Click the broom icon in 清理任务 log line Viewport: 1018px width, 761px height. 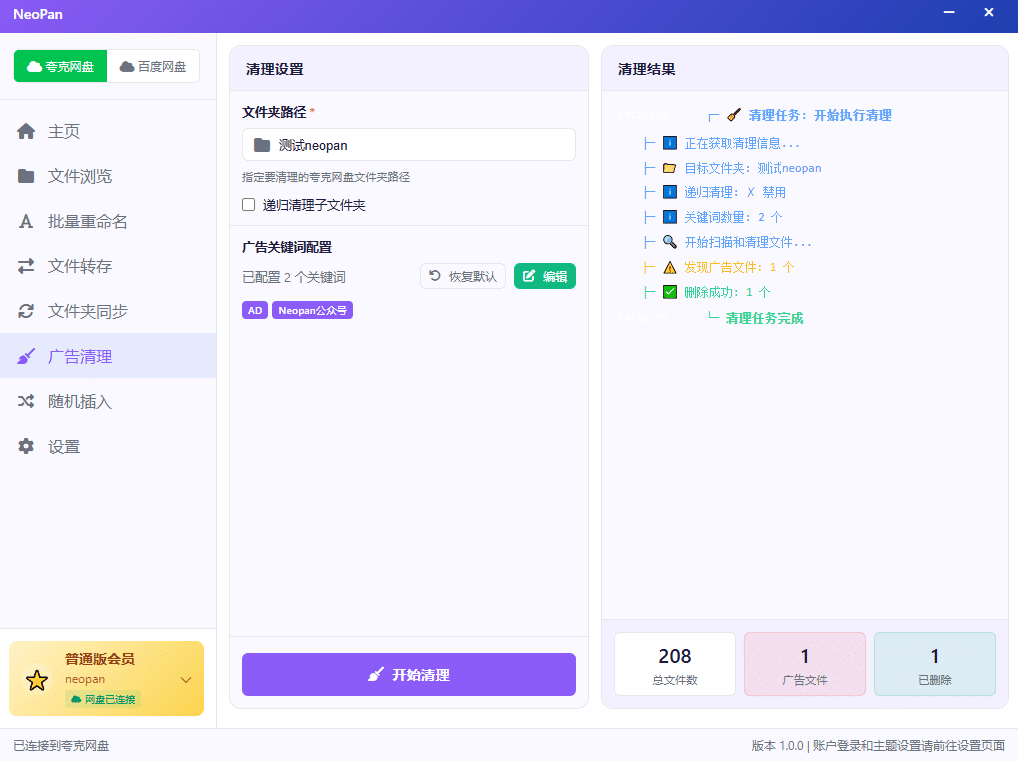point(734,116)
